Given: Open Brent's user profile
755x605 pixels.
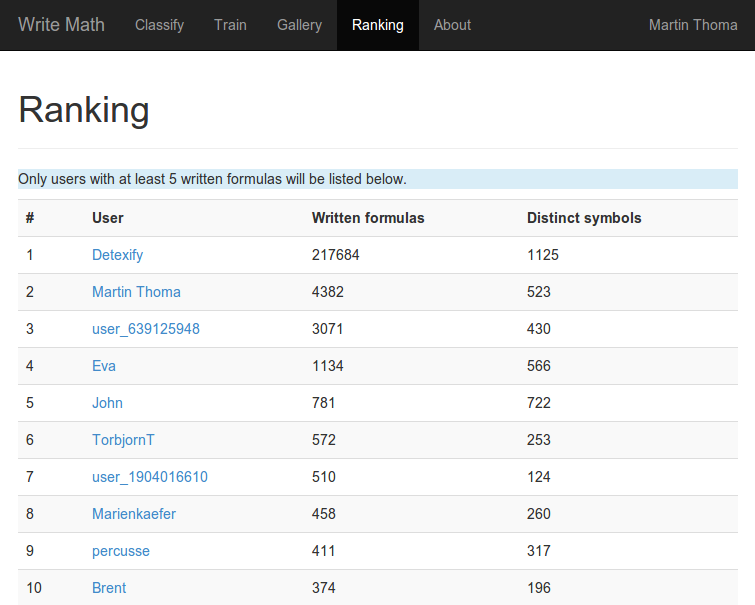Looking at the screenshot, I should pos(109,588).
